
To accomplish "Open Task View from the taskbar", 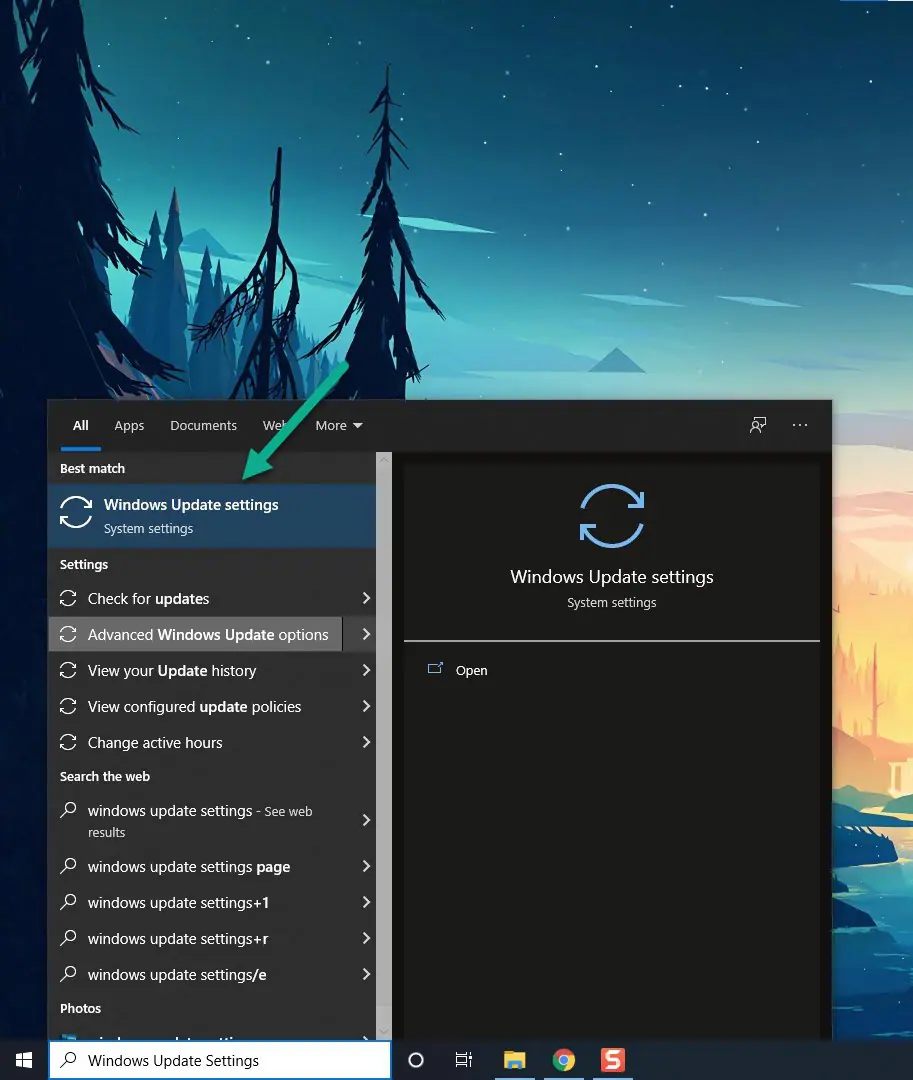I will click(464, 1060).
